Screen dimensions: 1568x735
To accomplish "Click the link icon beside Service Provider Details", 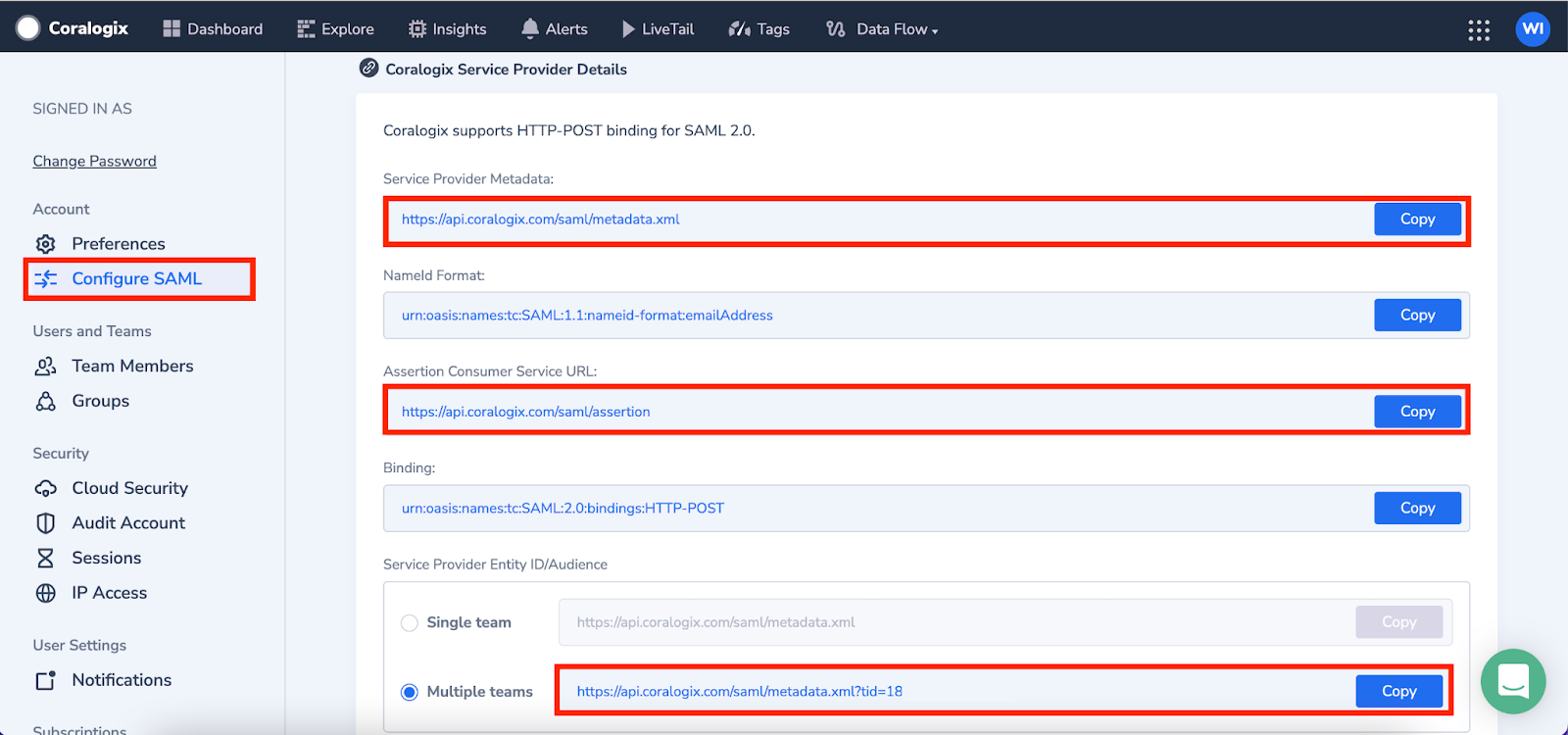I will (369, 69).
